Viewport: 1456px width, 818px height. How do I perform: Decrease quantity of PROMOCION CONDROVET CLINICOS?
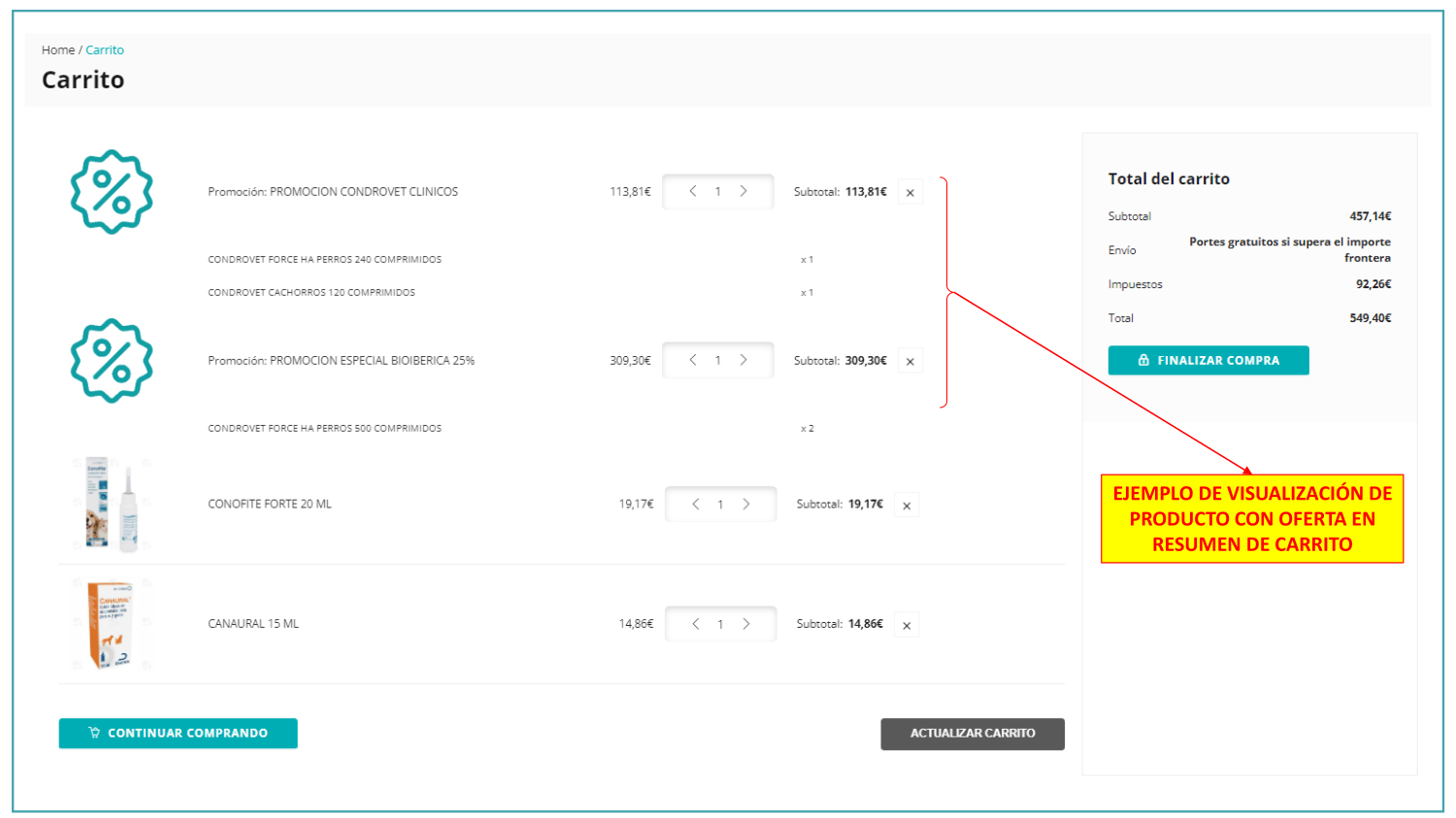pos(692,192)
